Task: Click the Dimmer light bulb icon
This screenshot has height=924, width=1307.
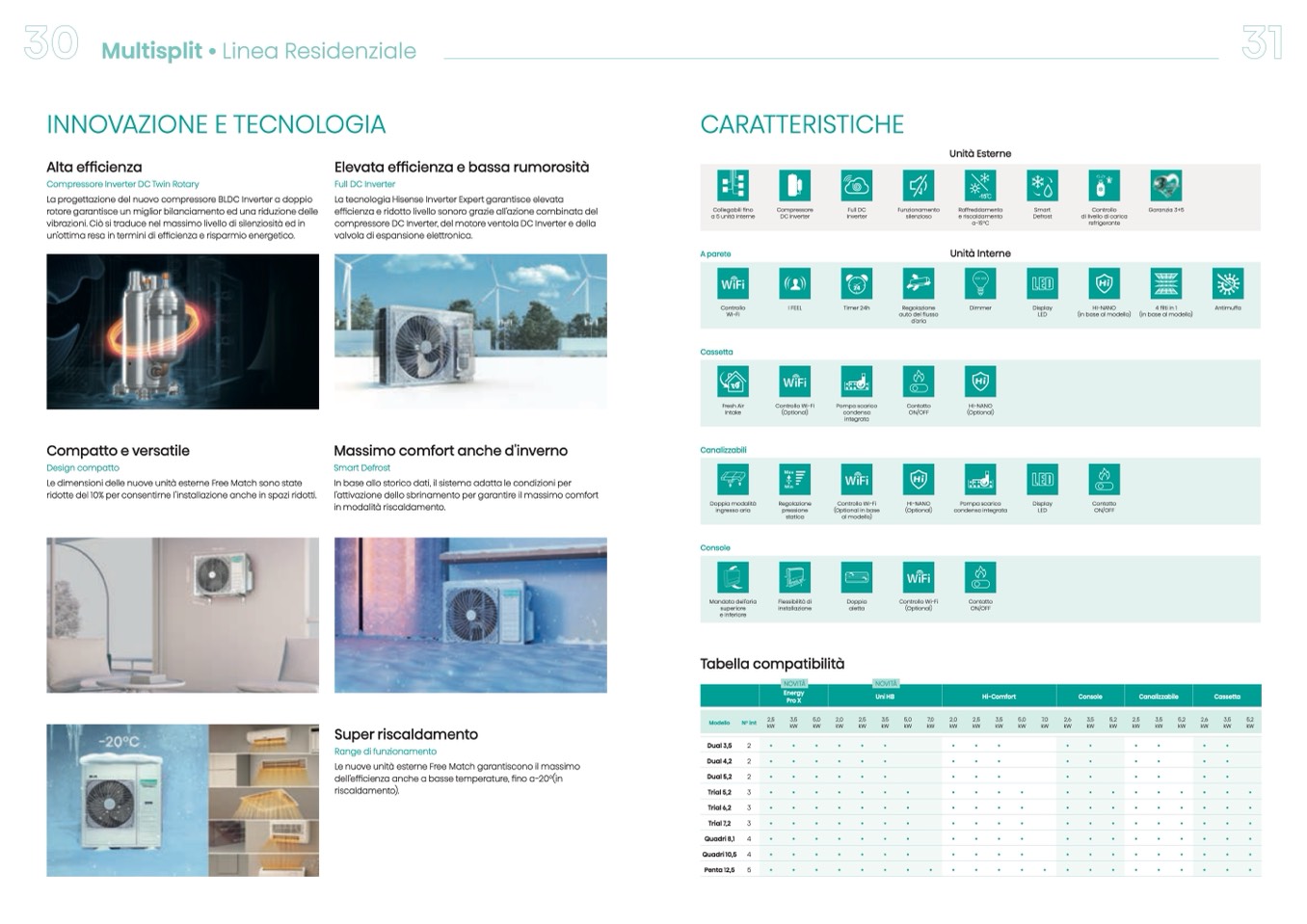Action: (x=980, y=284)
